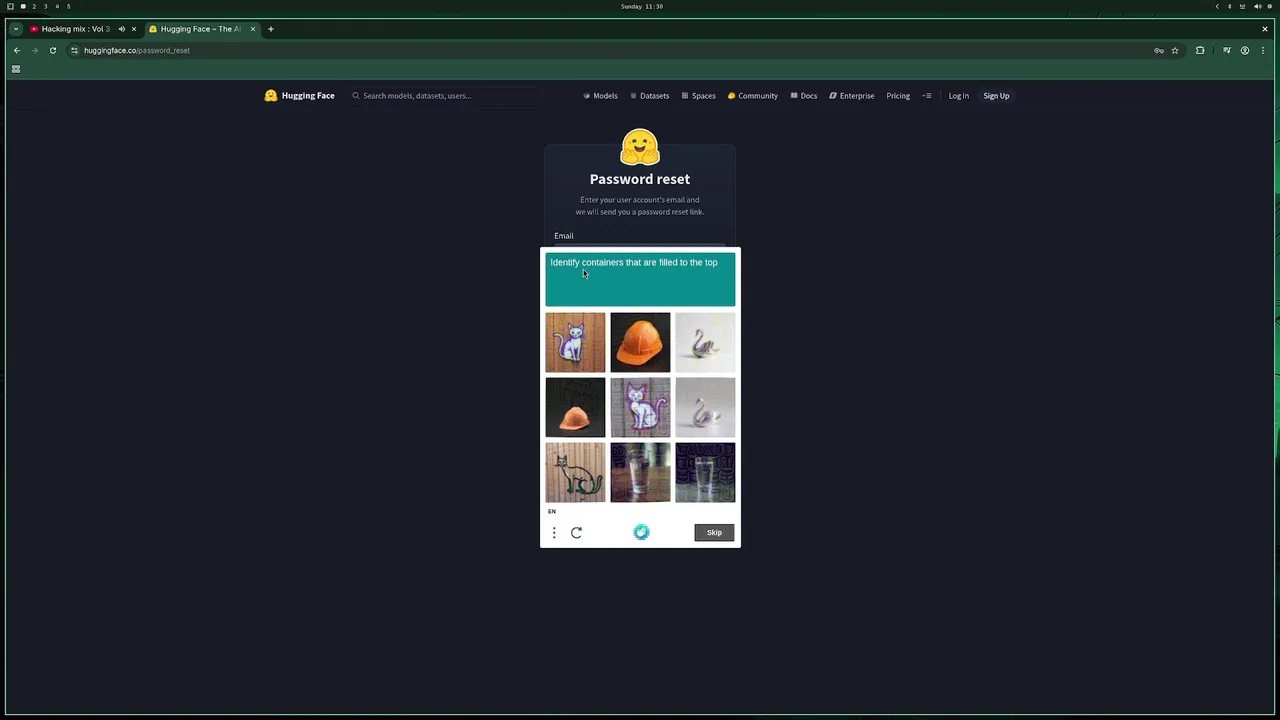This screenshot has width=1280, height=720.
Task: Click the address bar URL
Action: [137, 50]
